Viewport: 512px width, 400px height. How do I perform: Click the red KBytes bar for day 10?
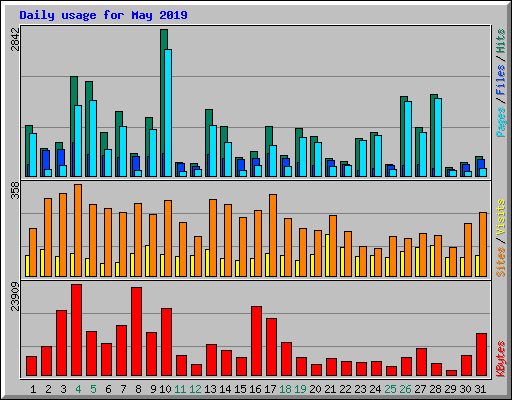click(x=166, y=342)
